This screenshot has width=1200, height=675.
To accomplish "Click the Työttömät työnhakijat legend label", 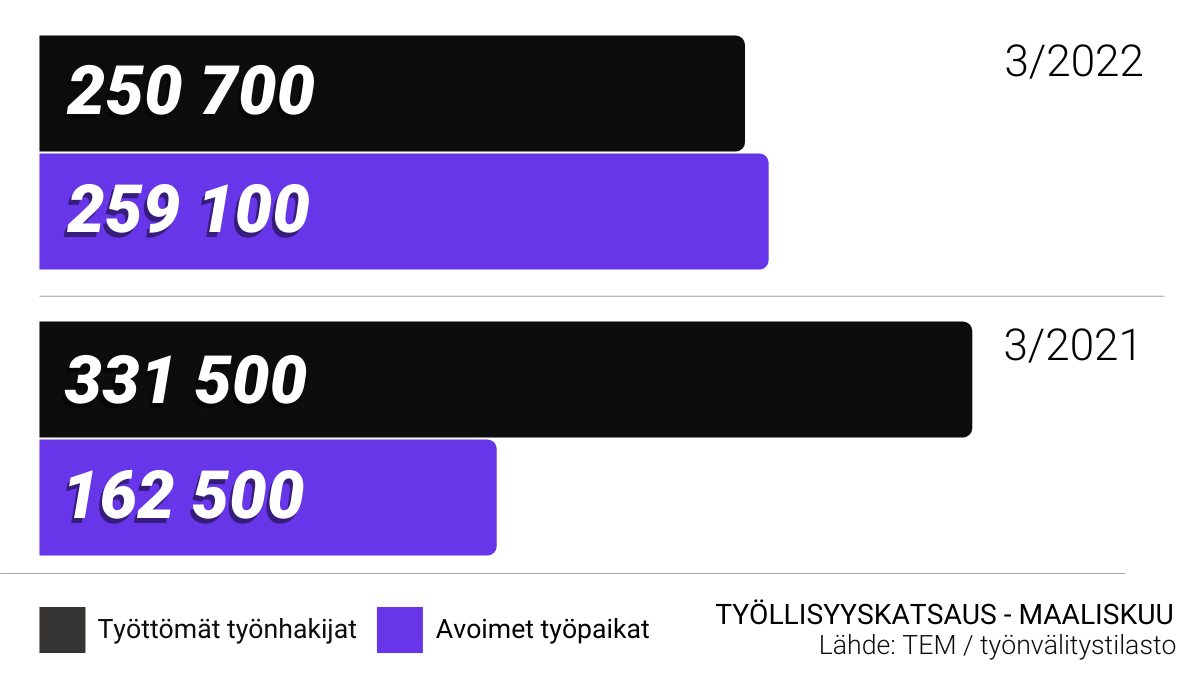I will (227, 630).
